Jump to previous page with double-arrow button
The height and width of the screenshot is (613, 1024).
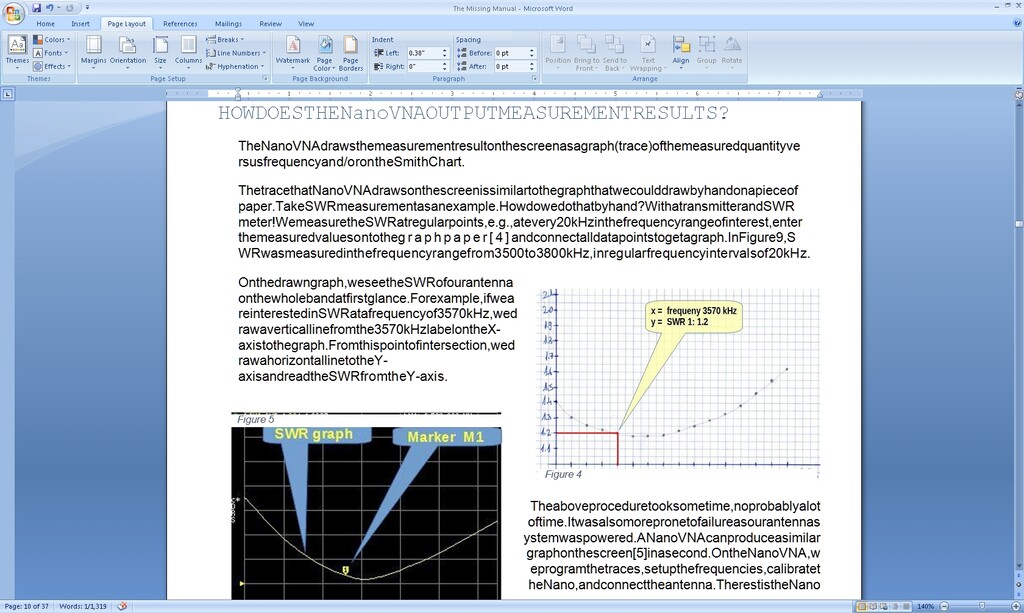click(x=1018, y=576)
